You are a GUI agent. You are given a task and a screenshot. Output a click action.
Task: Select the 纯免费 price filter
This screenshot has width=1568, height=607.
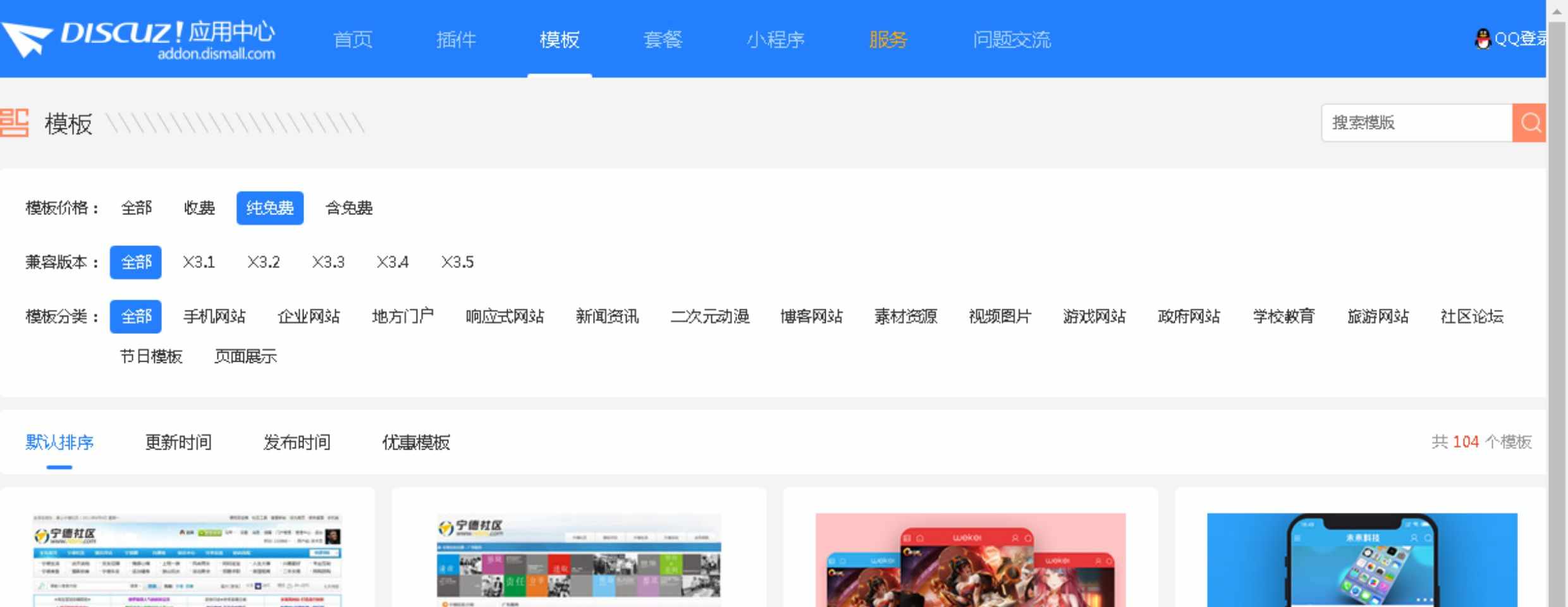click(270, 208)
